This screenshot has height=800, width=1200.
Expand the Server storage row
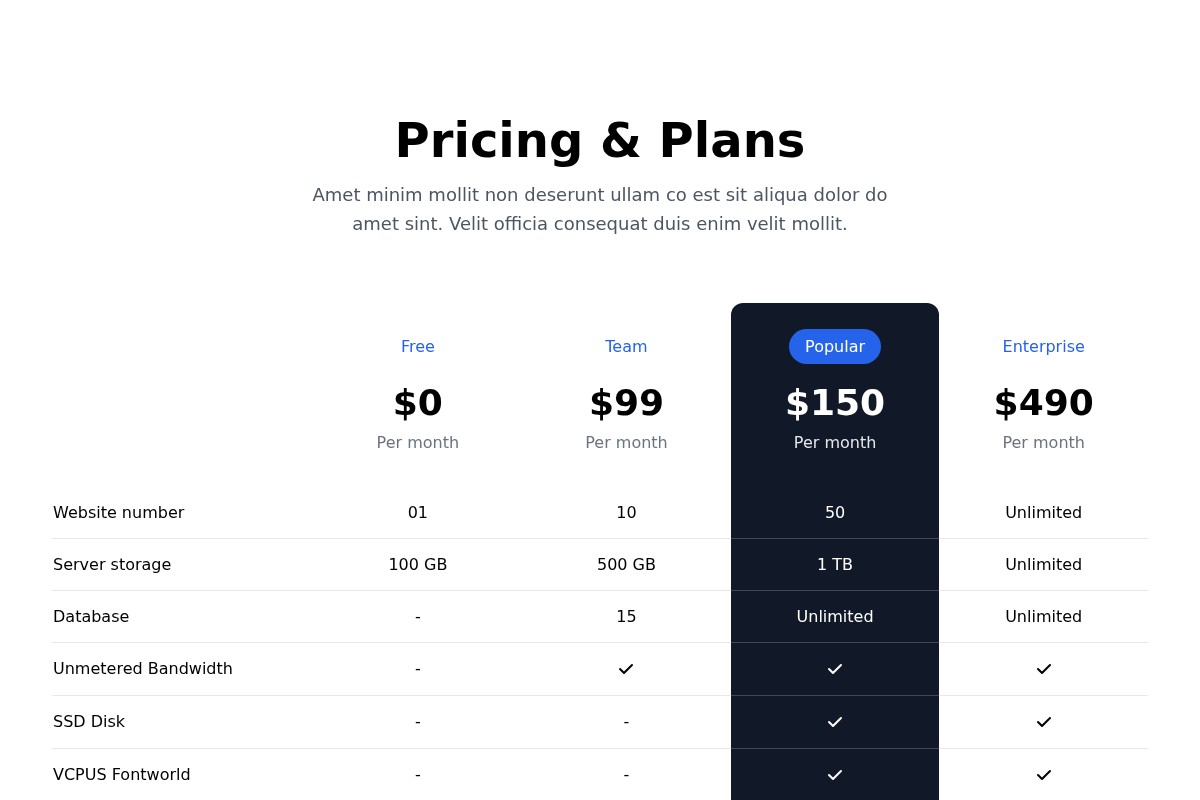click(112, 564)
